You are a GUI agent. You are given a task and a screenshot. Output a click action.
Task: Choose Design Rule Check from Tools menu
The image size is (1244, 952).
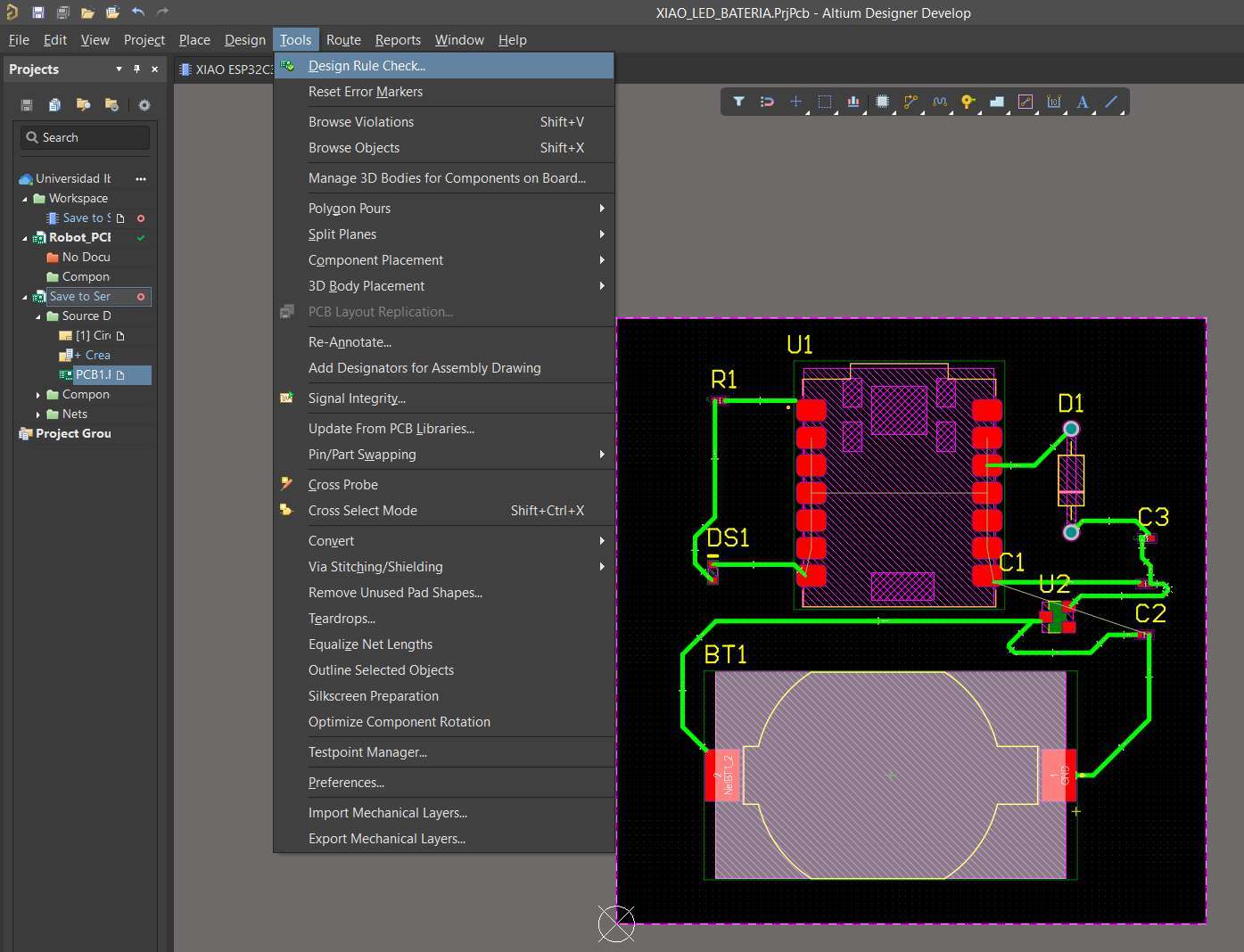coord(367,66)
